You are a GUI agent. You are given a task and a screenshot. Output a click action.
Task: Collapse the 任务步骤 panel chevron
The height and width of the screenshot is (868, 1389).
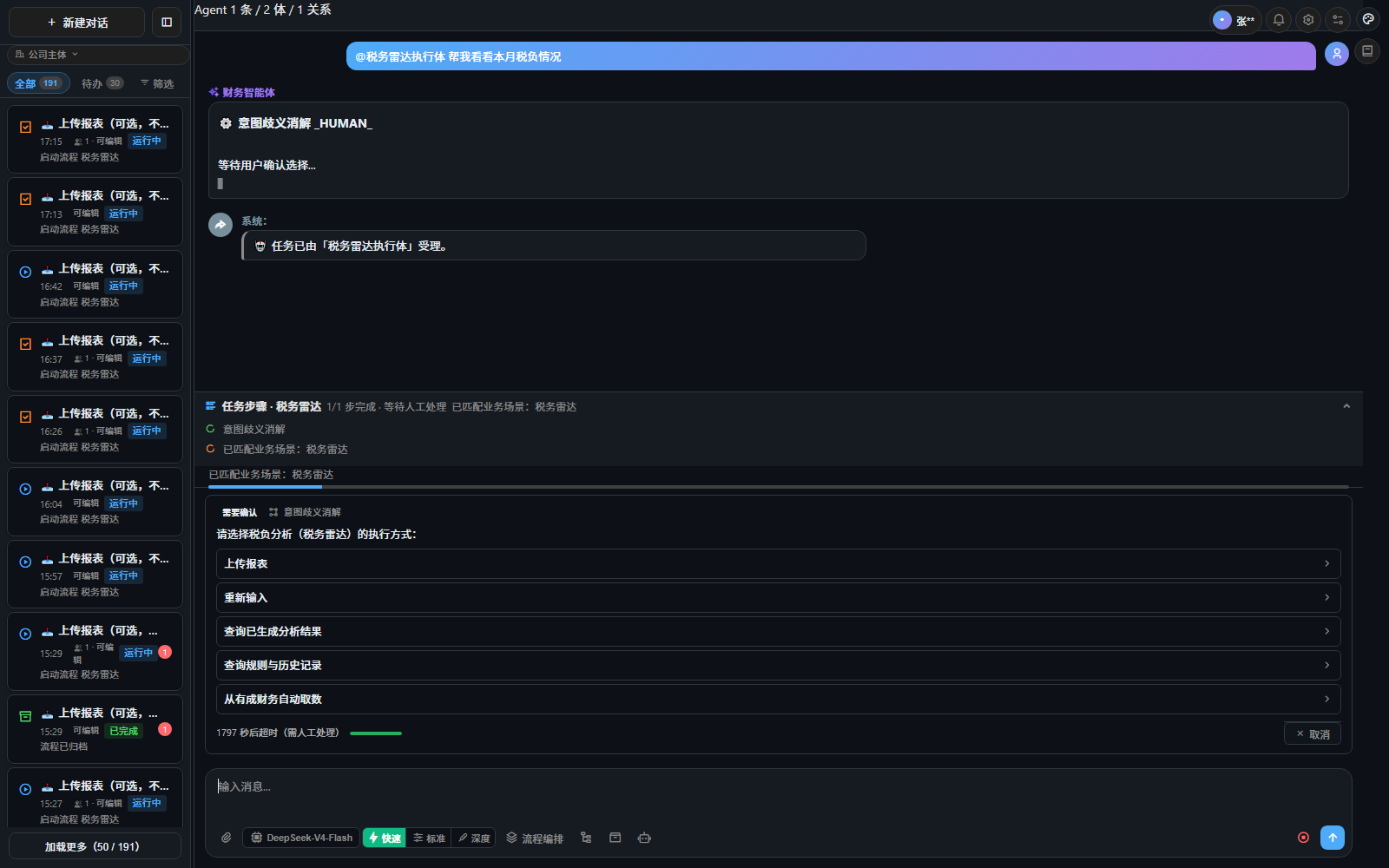[1346, 406]
